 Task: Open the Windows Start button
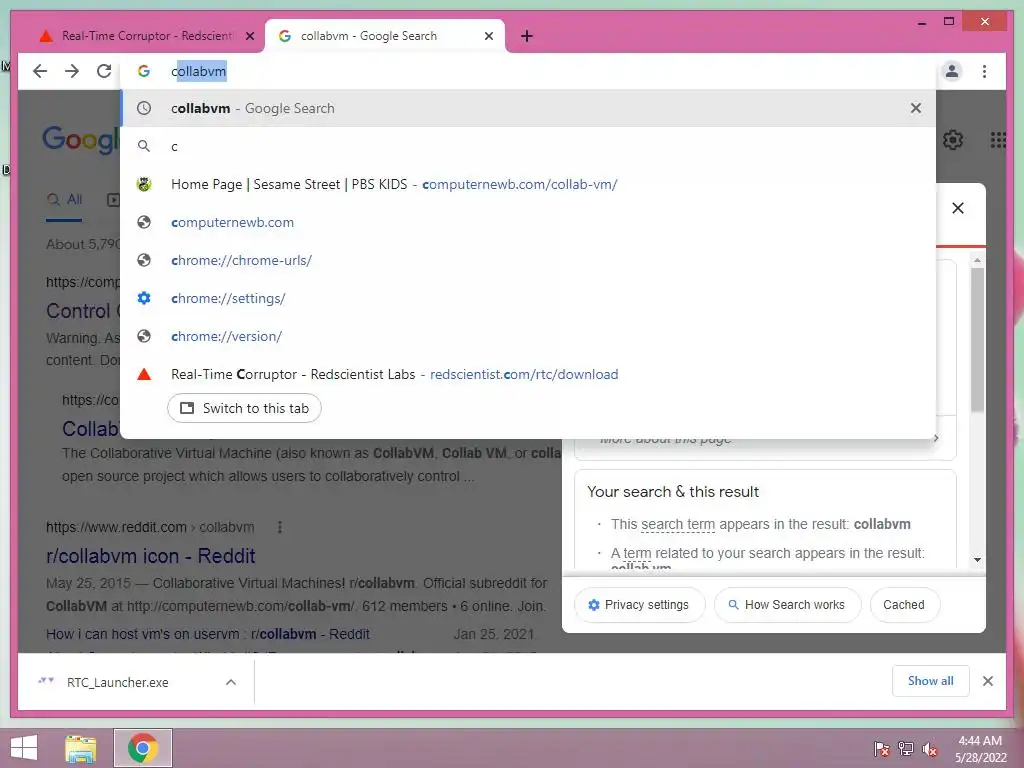point(24,748)
